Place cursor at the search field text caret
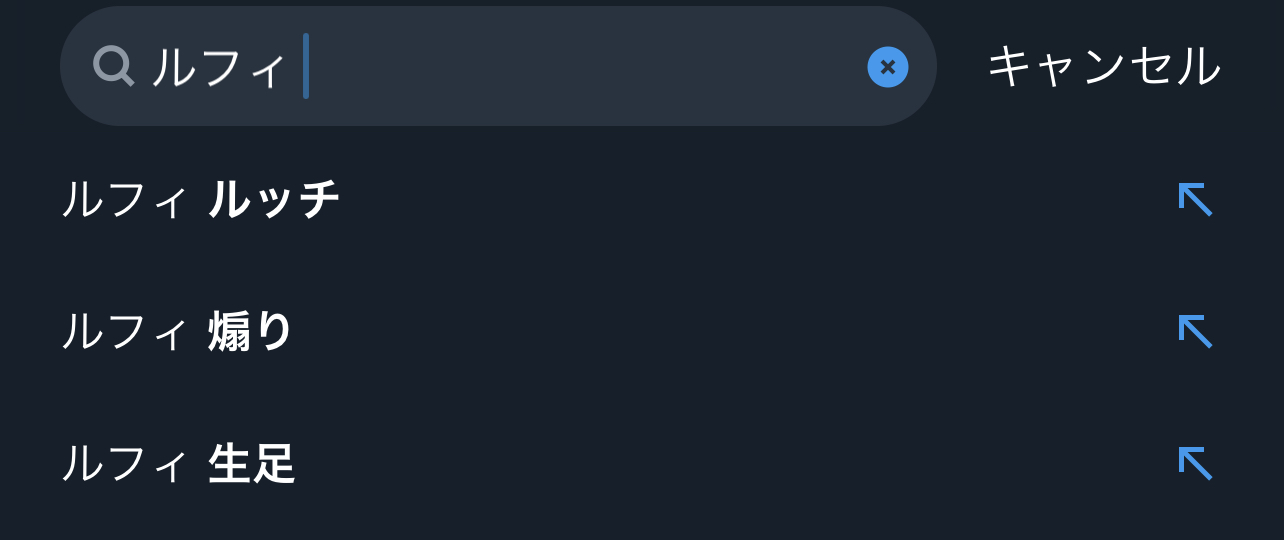1284x540 pixels. coord(306,67)
